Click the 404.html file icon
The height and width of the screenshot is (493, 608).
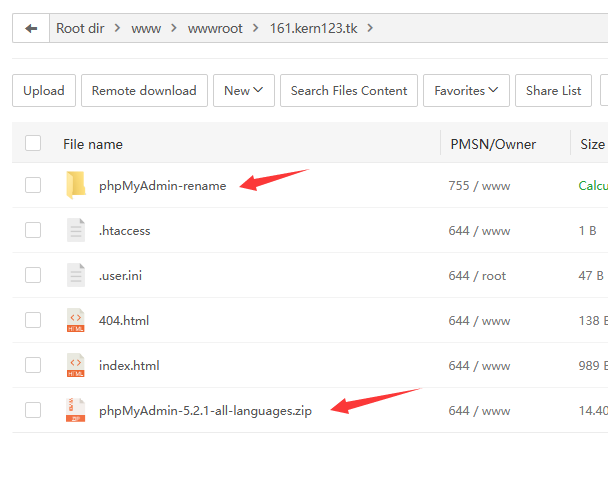tap(76, 320)
